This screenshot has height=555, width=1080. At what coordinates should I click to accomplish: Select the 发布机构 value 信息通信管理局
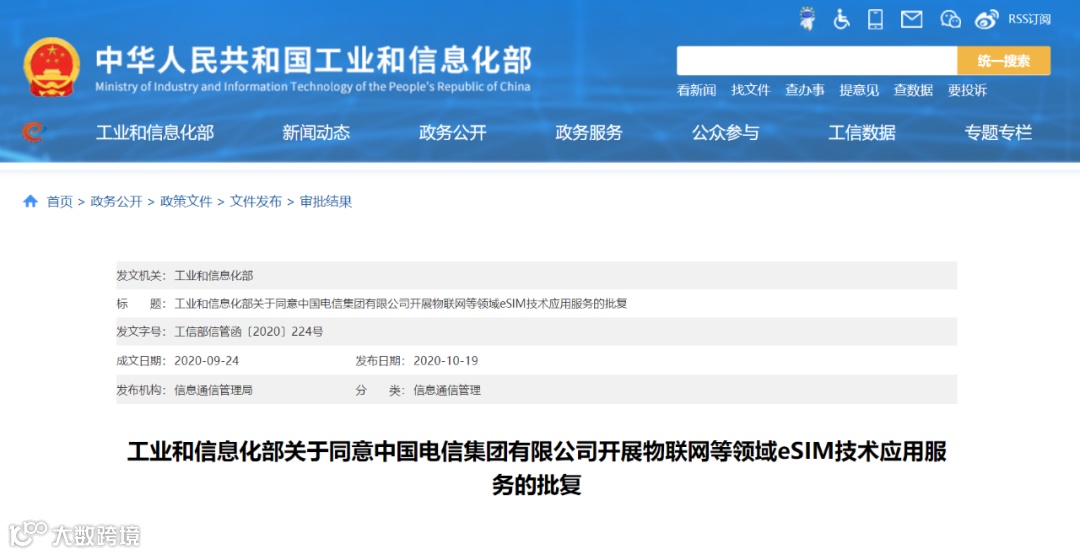[x=214, y=390]
